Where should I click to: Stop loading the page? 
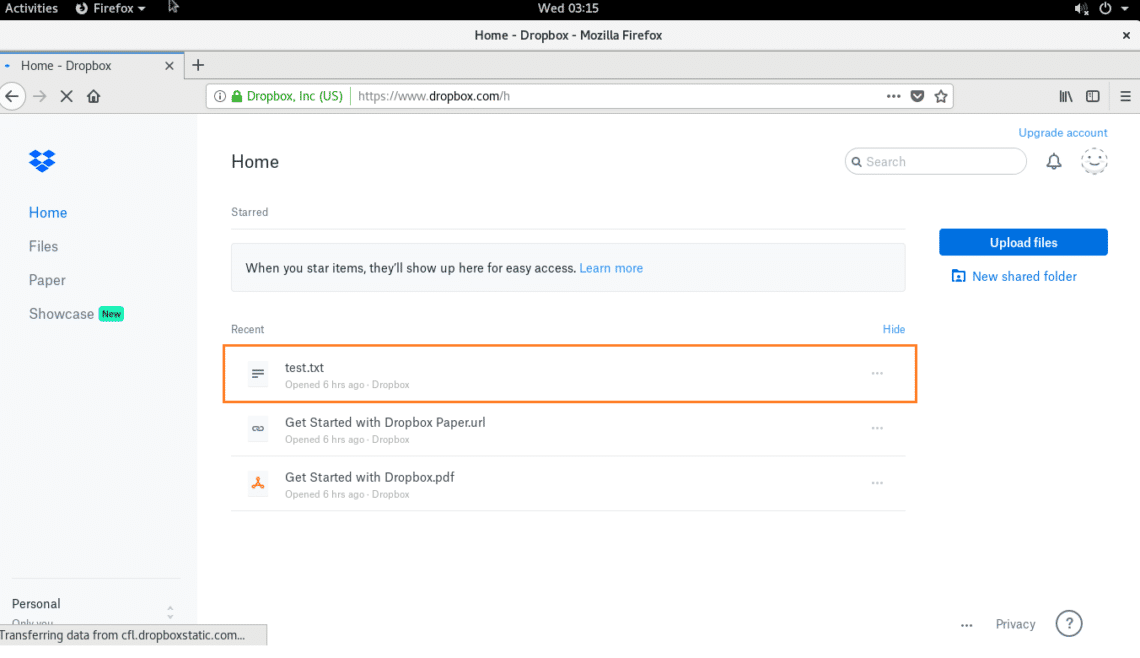pos(66,96)
